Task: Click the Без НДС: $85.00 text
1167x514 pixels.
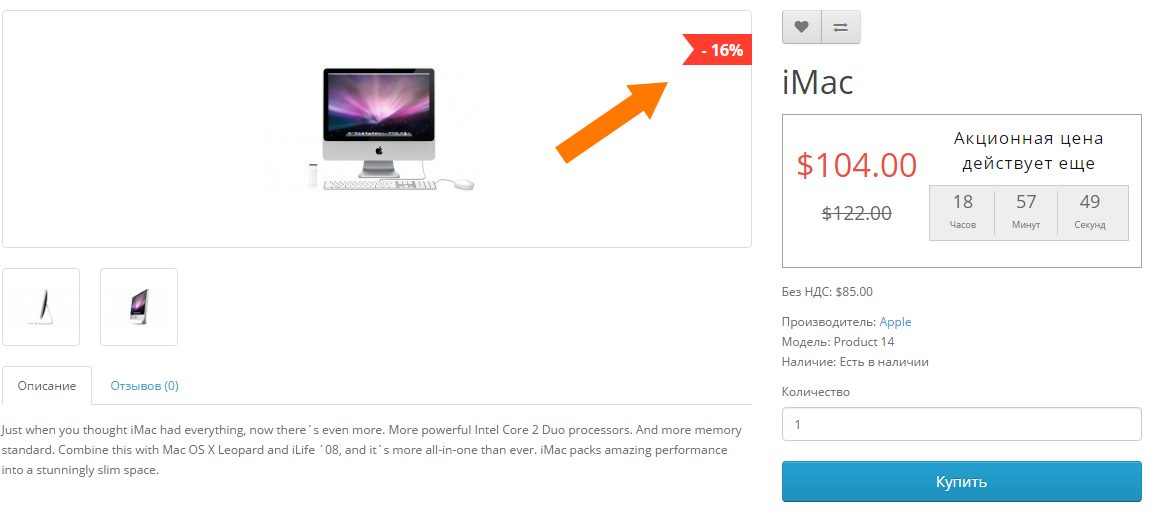Action: [828, 292]
